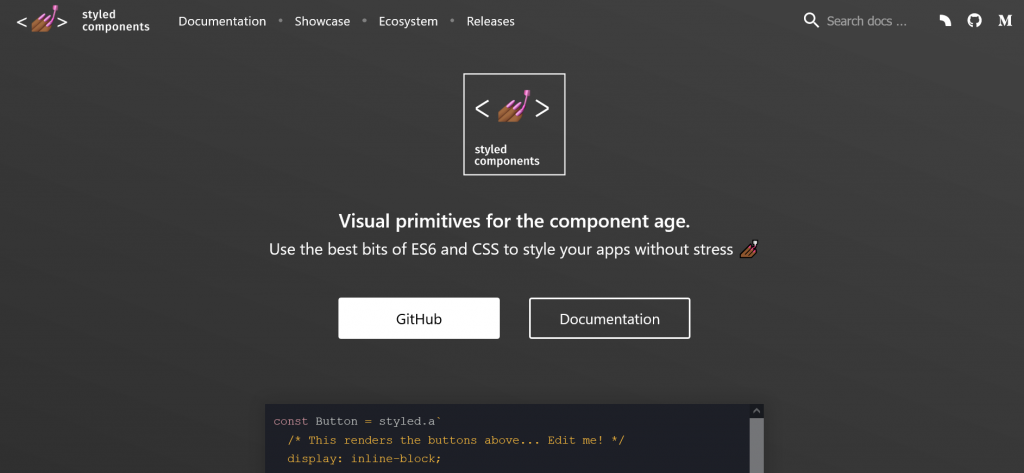Click the outlined Documentation button

point(609,318)
